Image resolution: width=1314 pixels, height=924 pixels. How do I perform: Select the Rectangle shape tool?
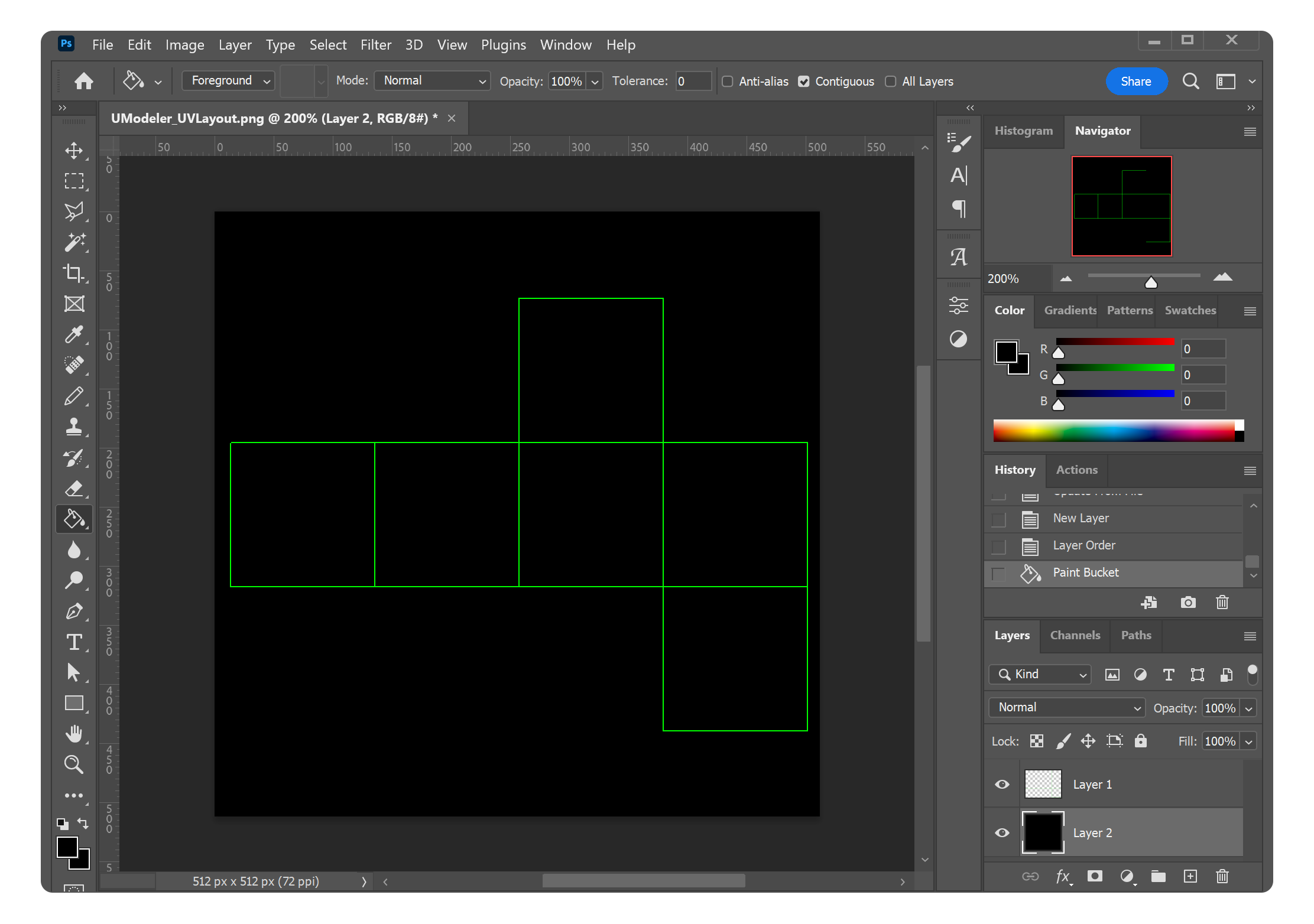[74, 704]
